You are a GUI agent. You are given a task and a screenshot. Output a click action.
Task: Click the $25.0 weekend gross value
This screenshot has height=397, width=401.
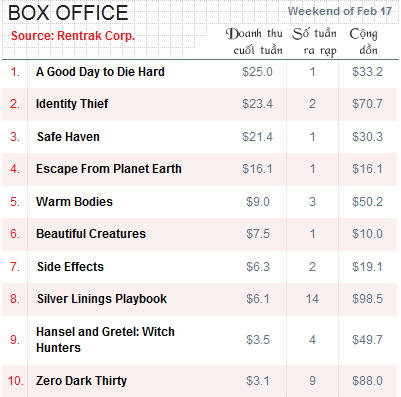tap(257, 72)
